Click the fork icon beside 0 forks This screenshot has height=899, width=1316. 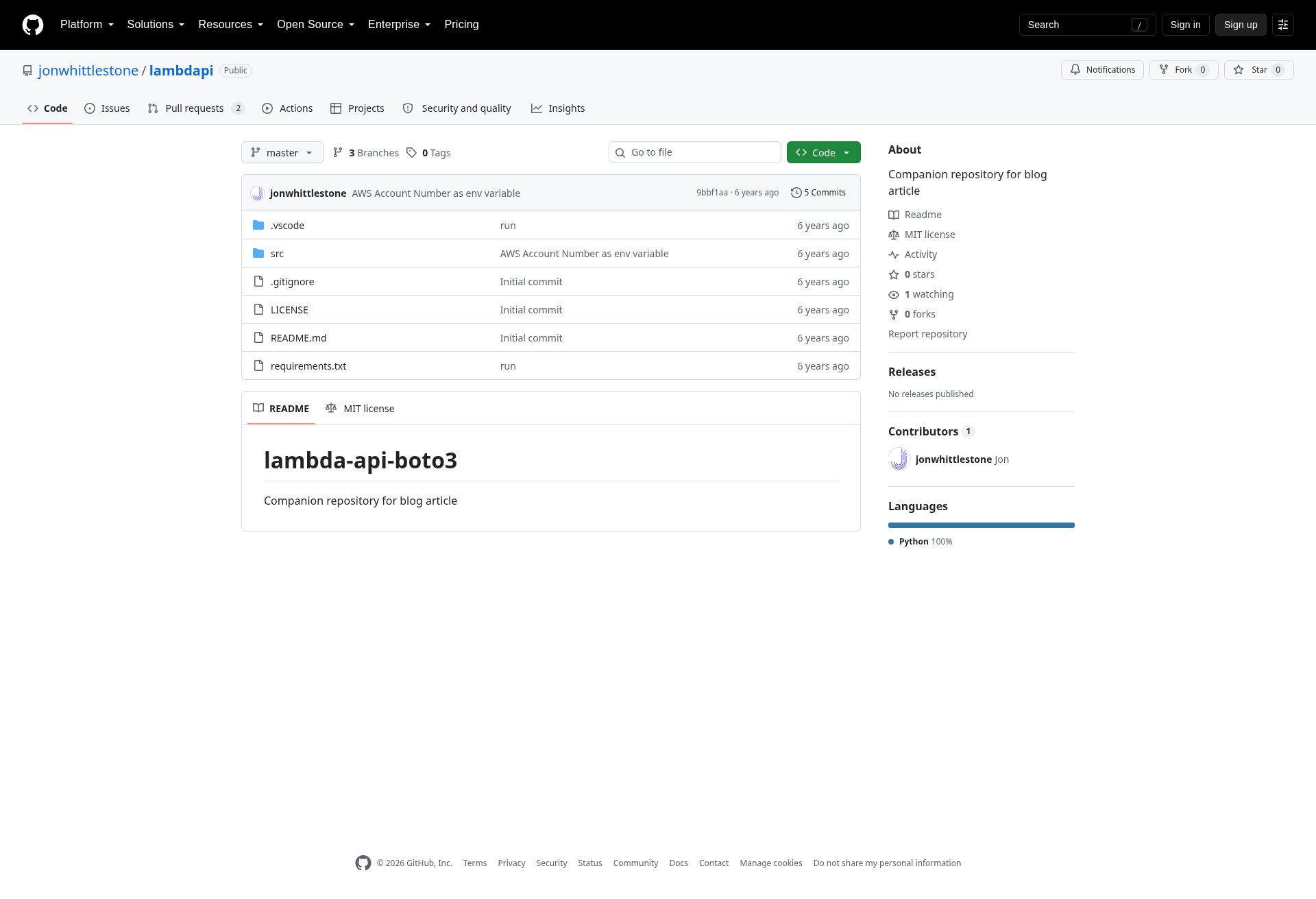pyautogui.click(x=894, y=314)
